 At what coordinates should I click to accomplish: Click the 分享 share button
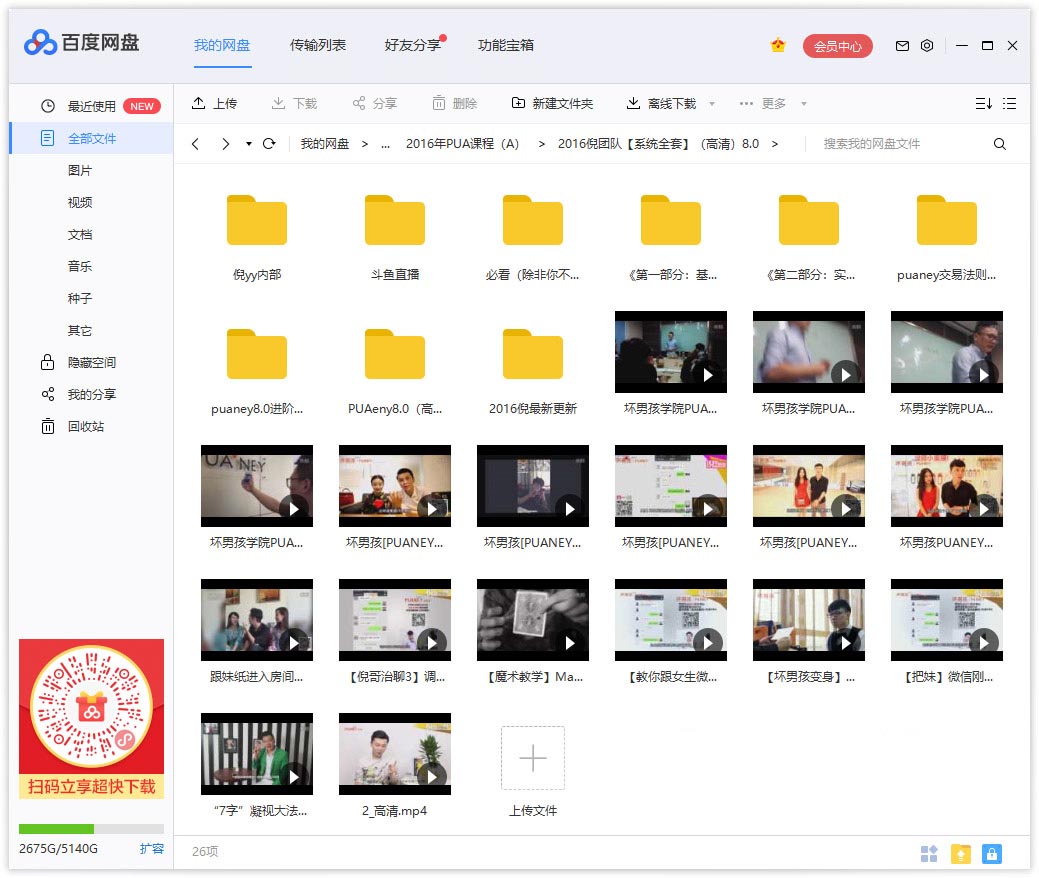coord(374,103)
